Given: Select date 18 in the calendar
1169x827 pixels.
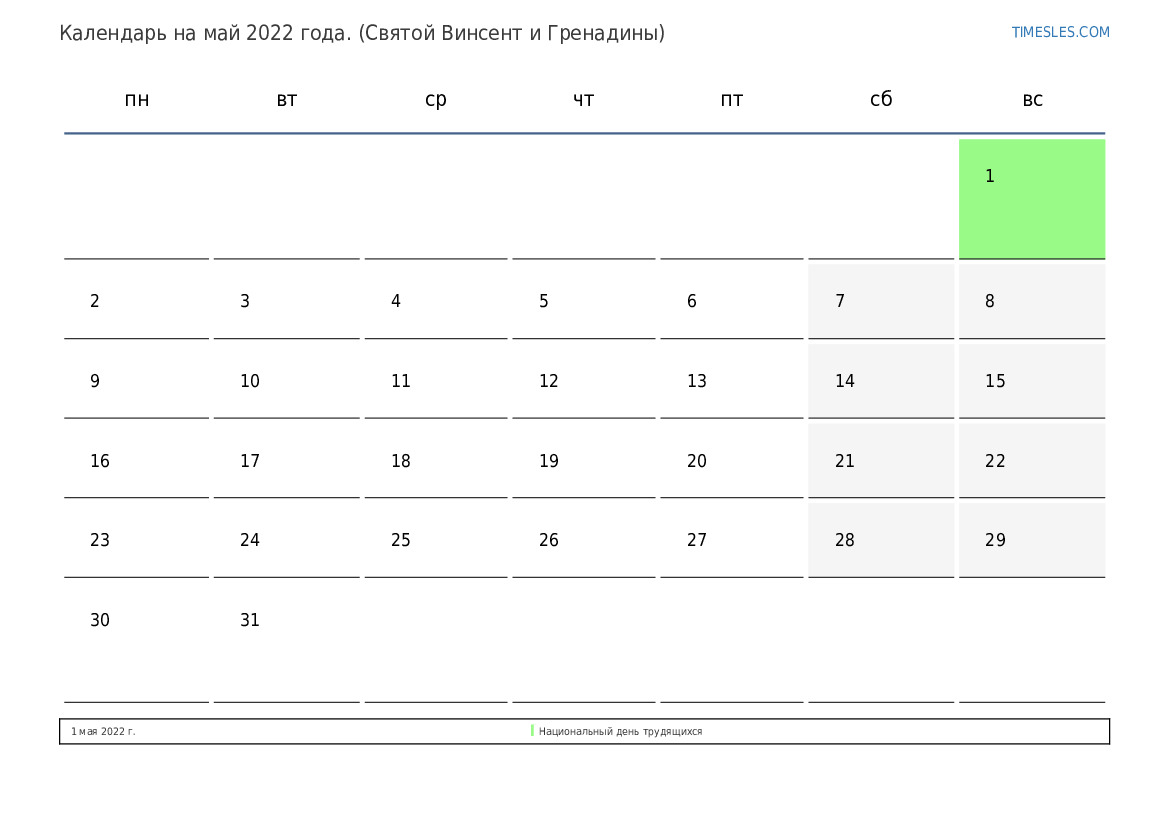Looking at the screenshot, I should 435,460.
